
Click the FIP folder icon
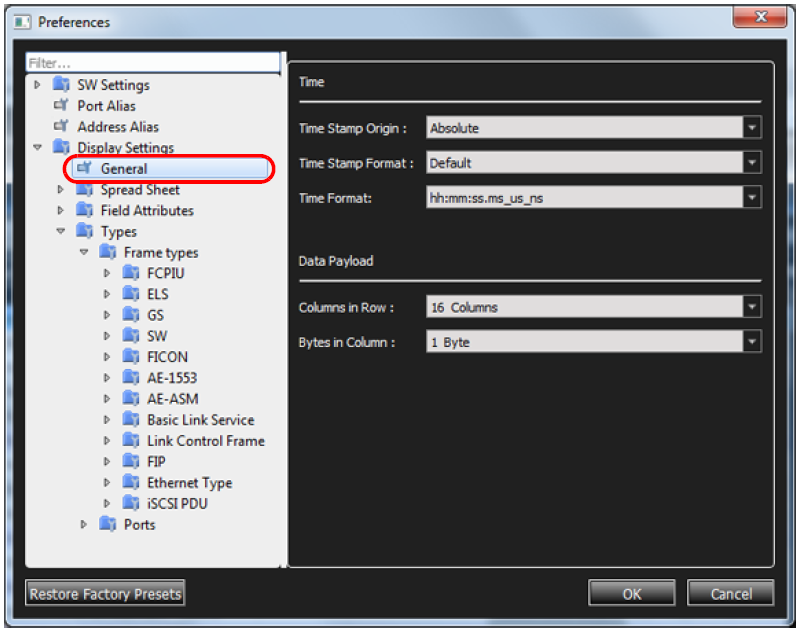tap(131, 461)
